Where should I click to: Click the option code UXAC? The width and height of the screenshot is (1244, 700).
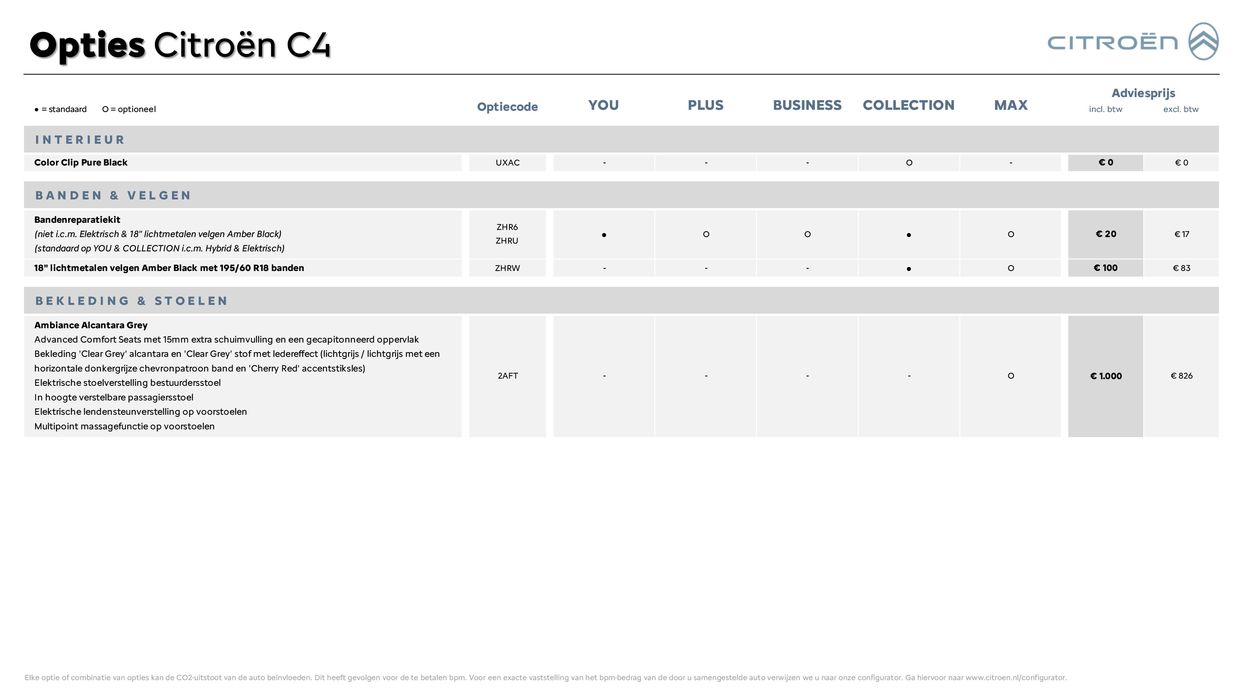(x=507, y=163)
